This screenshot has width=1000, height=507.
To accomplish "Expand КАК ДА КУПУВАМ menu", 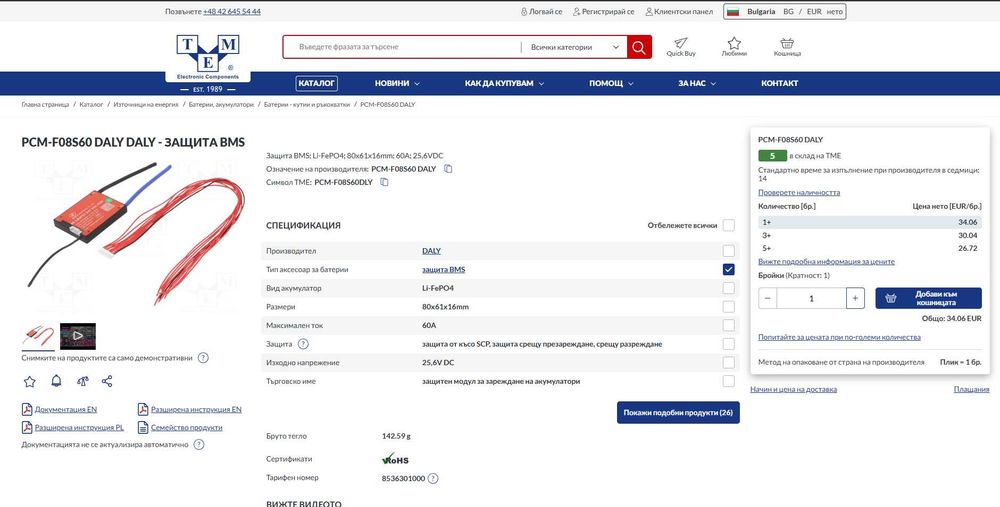I will pyautogui.click(x=504, y=84).
